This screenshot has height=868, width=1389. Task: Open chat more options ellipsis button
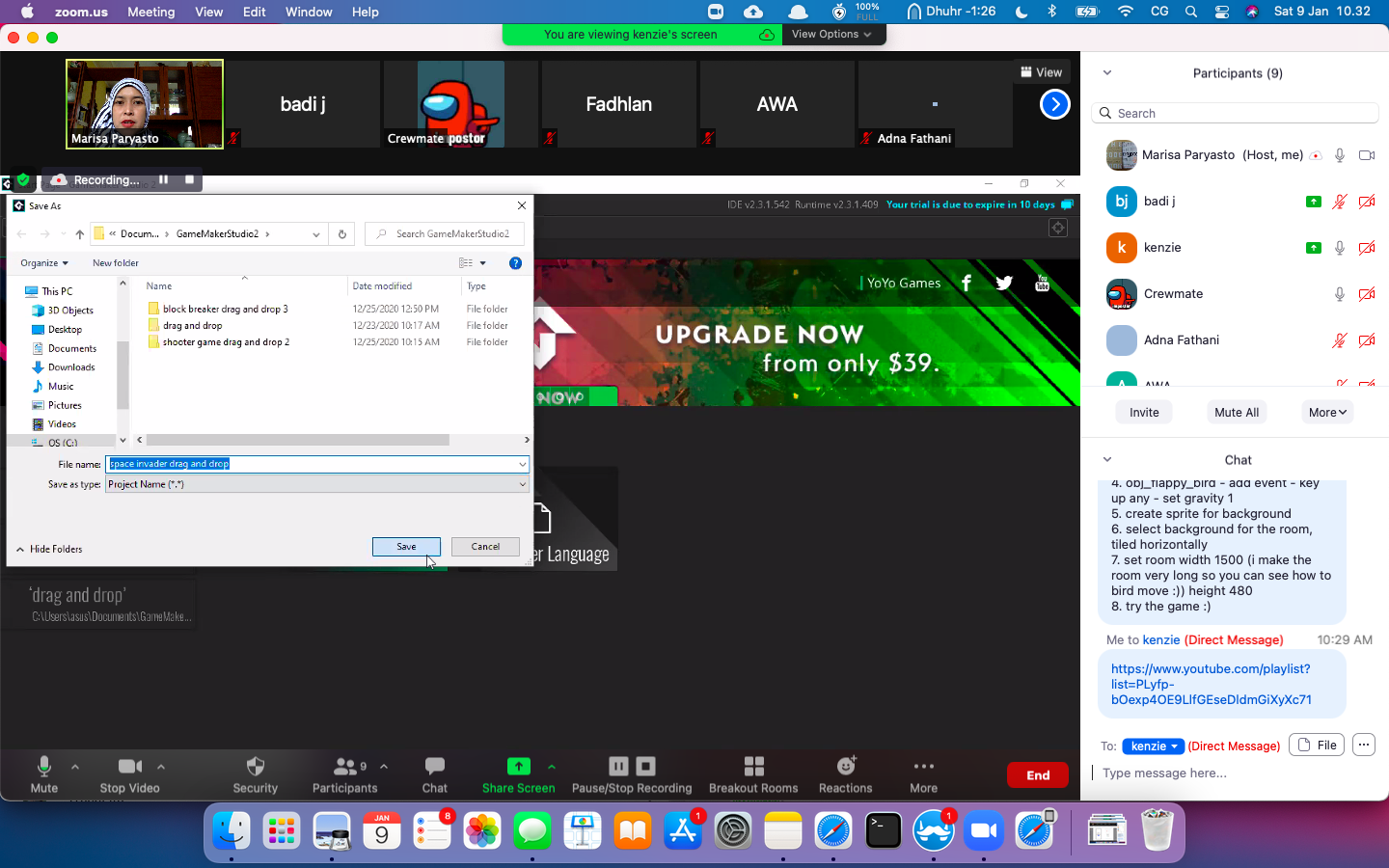tap(1363, 745)
